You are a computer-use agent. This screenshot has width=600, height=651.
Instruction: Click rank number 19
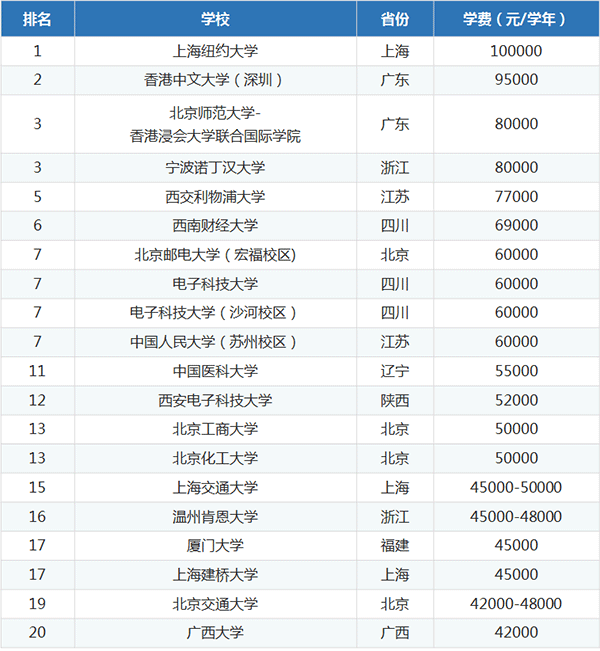(x=37, y=604)
